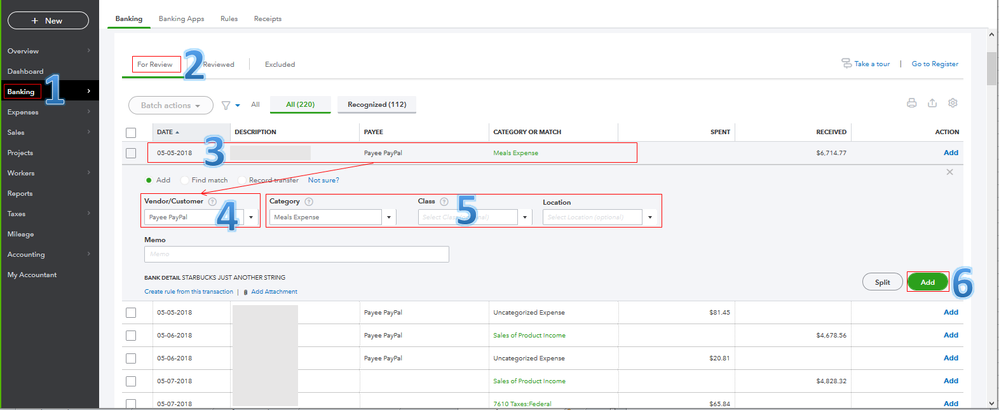
Task: Click the Split button
Action: tap(882, 282)
